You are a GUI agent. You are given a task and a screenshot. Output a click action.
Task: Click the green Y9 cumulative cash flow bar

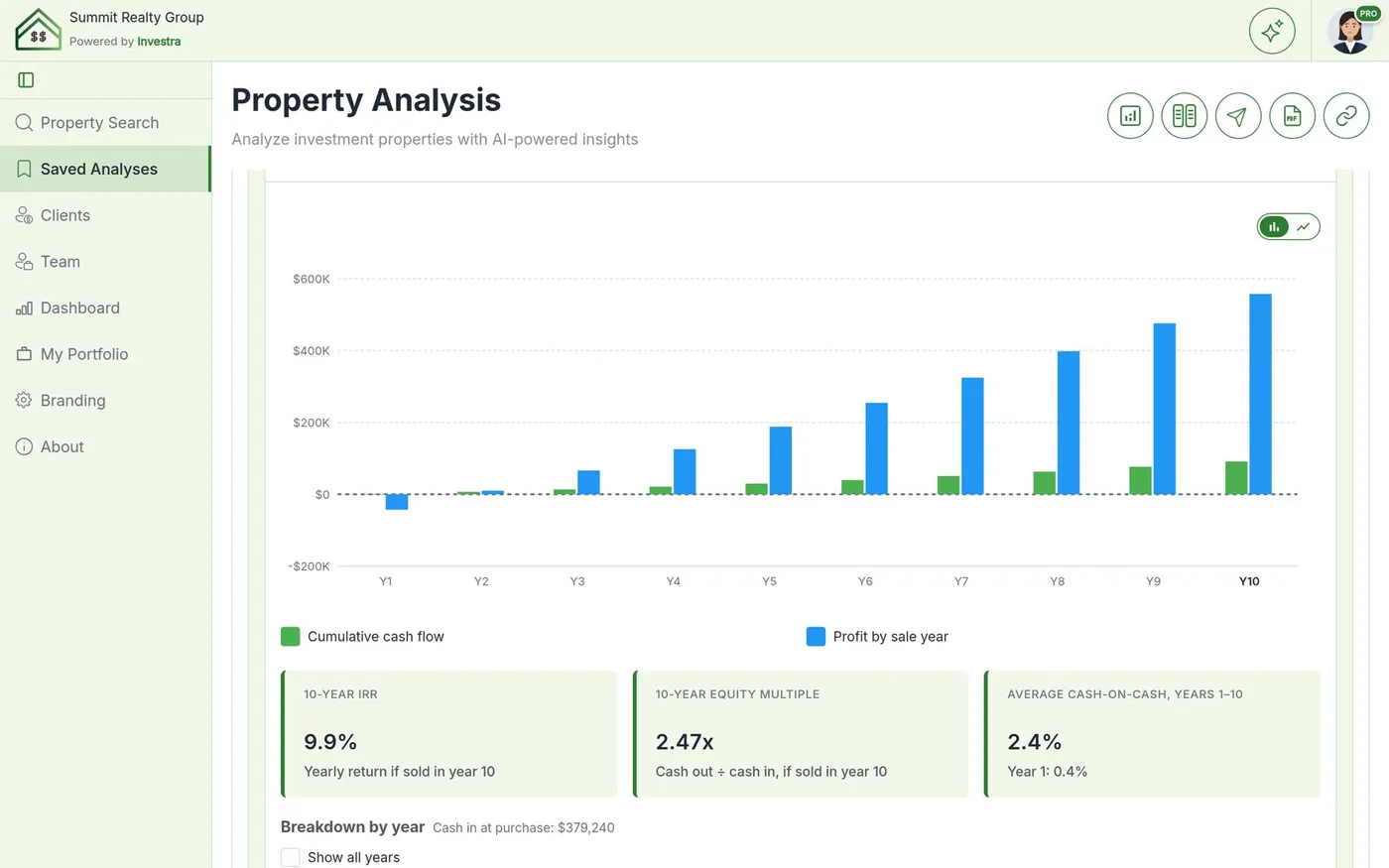point(1140,480)
